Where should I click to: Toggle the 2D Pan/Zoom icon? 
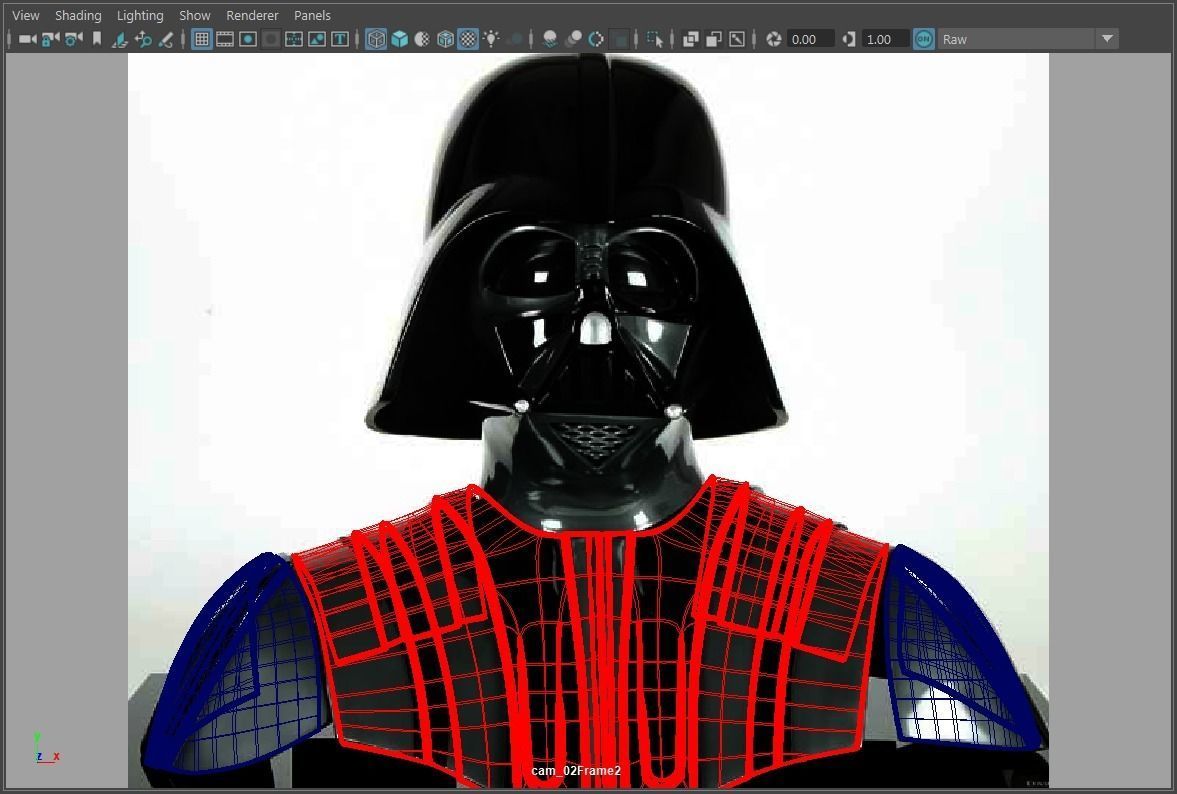tap(143, 39)
